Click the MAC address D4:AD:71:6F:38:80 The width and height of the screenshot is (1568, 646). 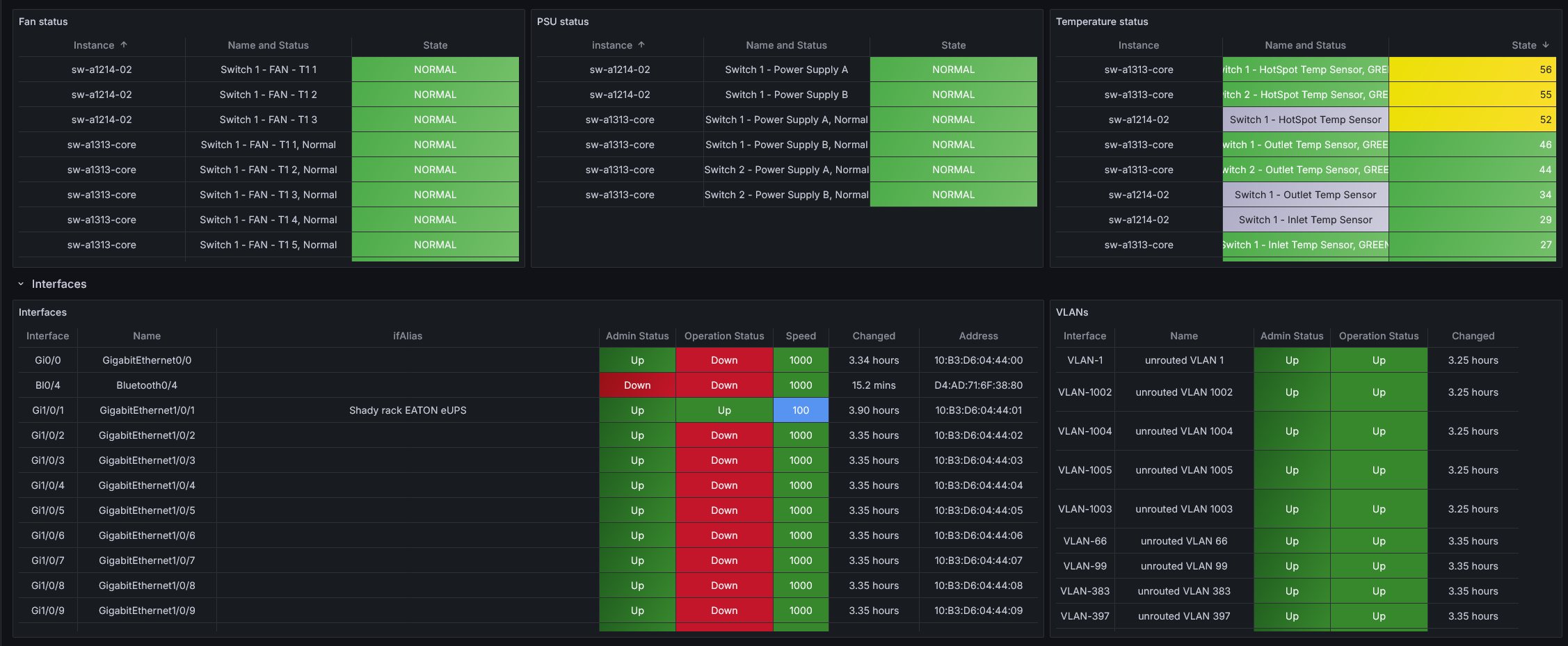click(977, 385)
